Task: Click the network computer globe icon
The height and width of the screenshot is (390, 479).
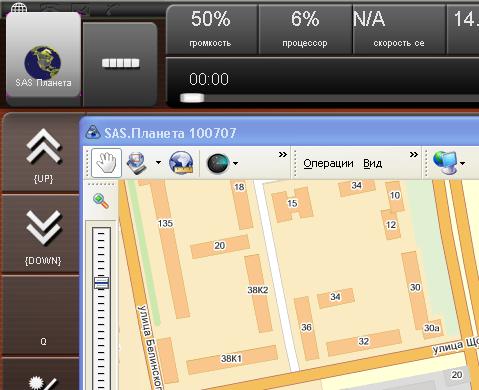Action: tap(445, 162)
